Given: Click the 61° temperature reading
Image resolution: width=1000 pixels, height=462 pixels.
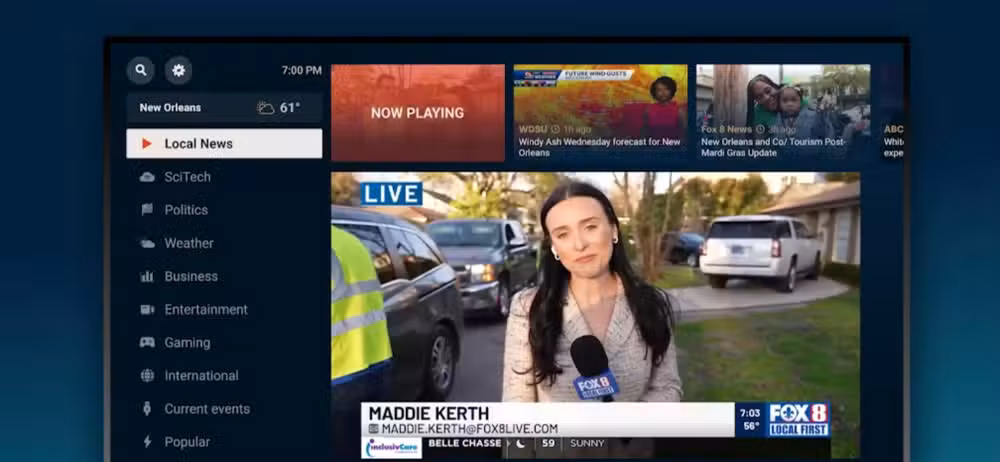Looking at the screenshot, I should (290, 108).
